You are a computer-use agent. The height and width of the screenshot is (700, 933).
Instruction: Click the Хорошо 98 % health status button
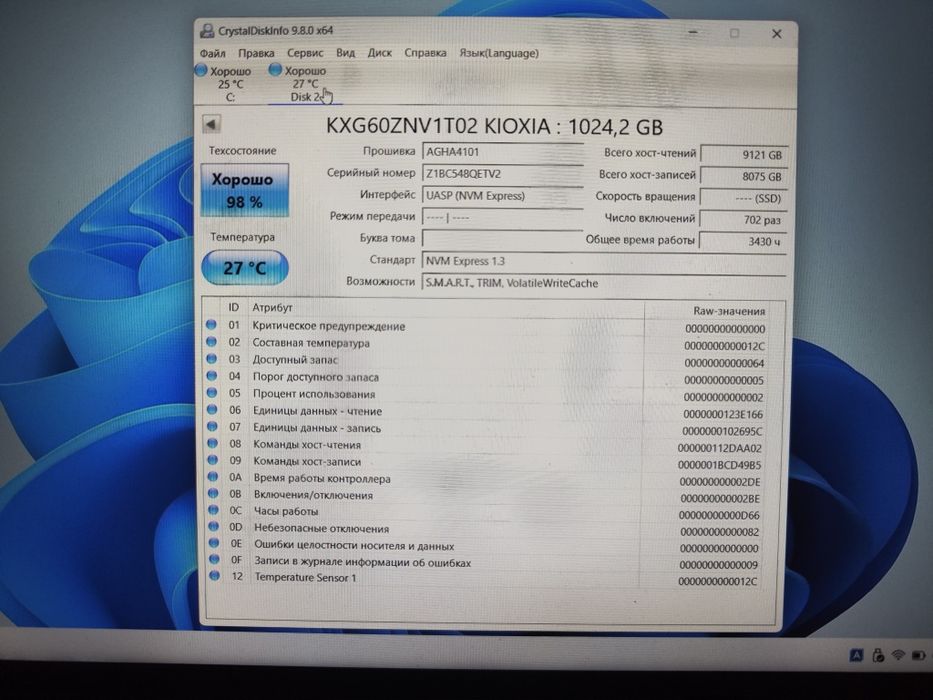(245, 190)
